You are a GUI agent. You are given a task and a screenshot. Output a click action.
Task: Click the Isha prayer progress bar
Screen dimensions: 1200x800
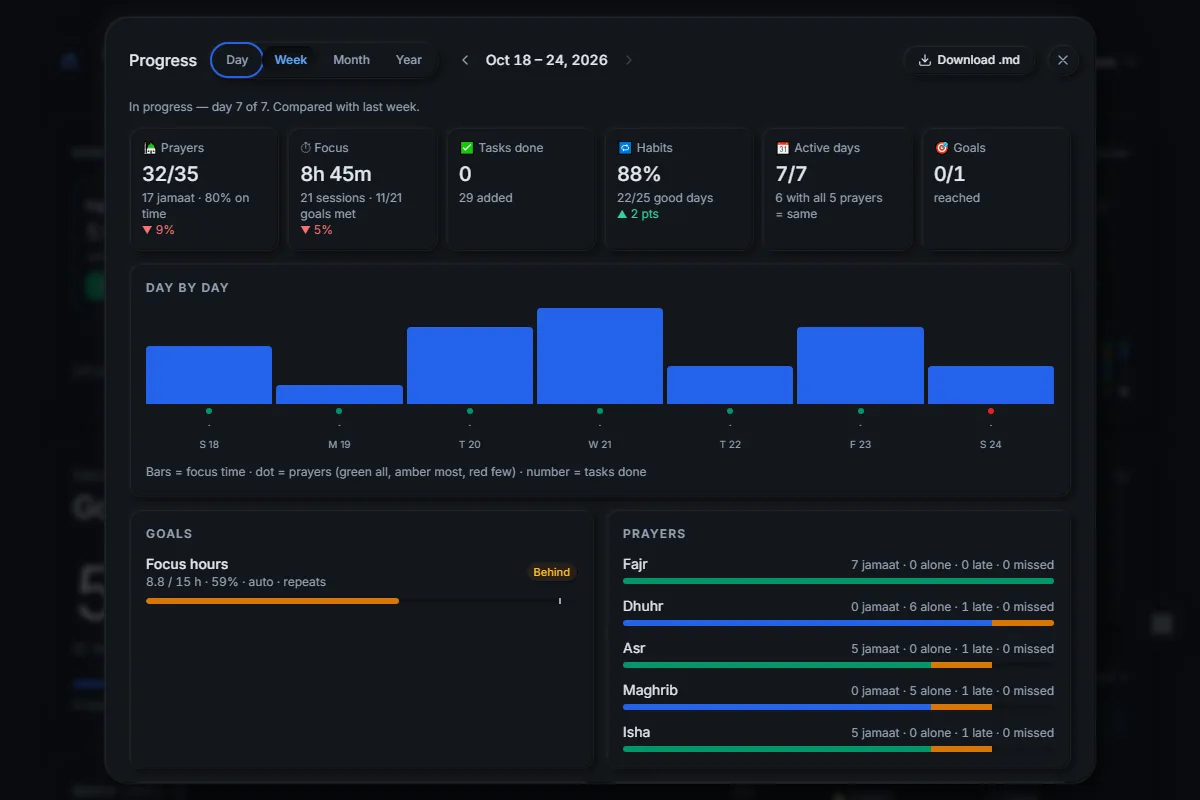[838, 749]
